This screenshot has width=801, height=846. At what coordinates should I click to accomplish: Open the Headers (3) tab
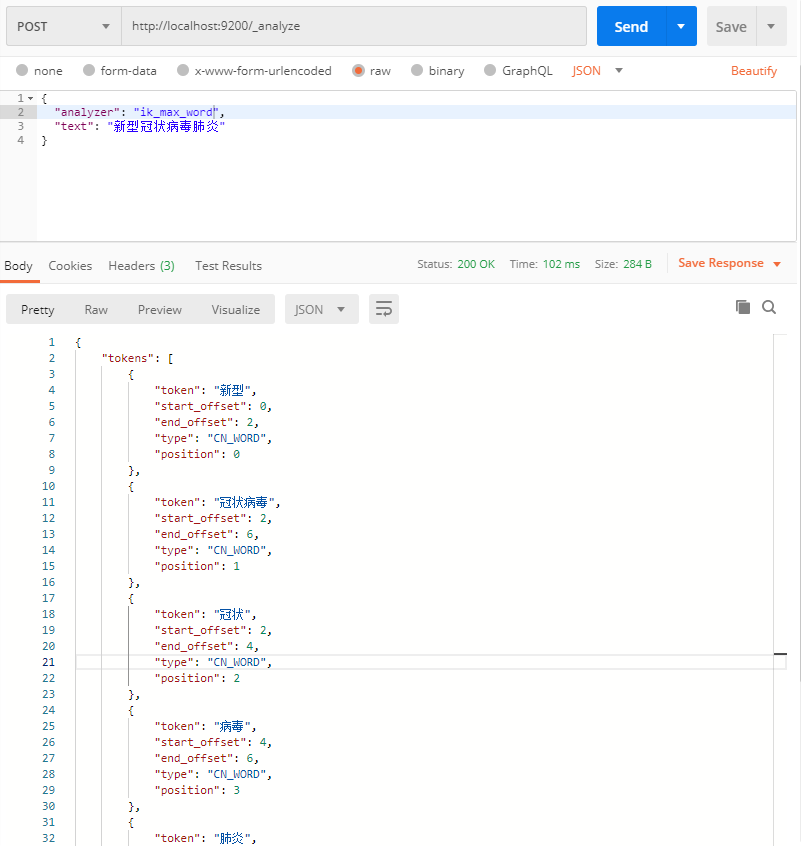pos(141,265)
